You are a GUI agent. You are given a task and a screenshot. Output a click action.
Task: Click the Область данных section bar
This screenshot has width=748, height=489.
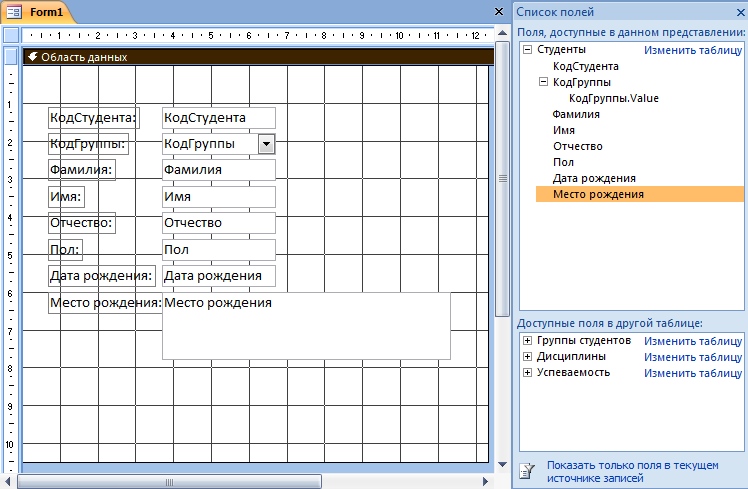click(258, 57)
